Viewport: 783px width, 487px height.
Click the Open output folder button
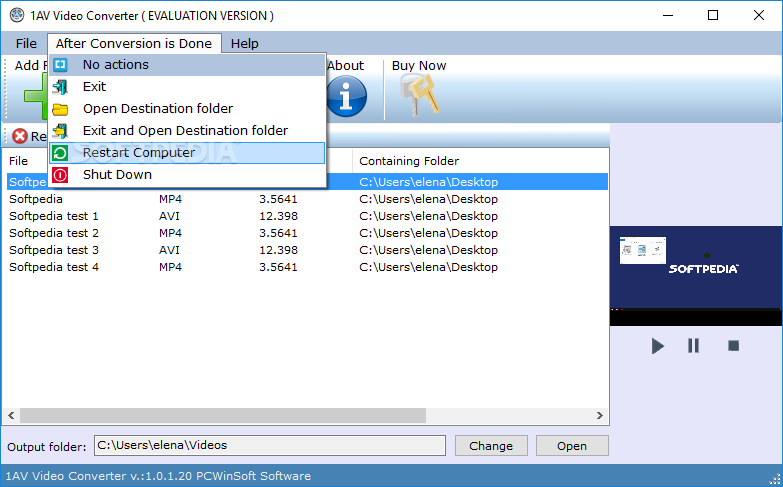(x=572, y=446)
